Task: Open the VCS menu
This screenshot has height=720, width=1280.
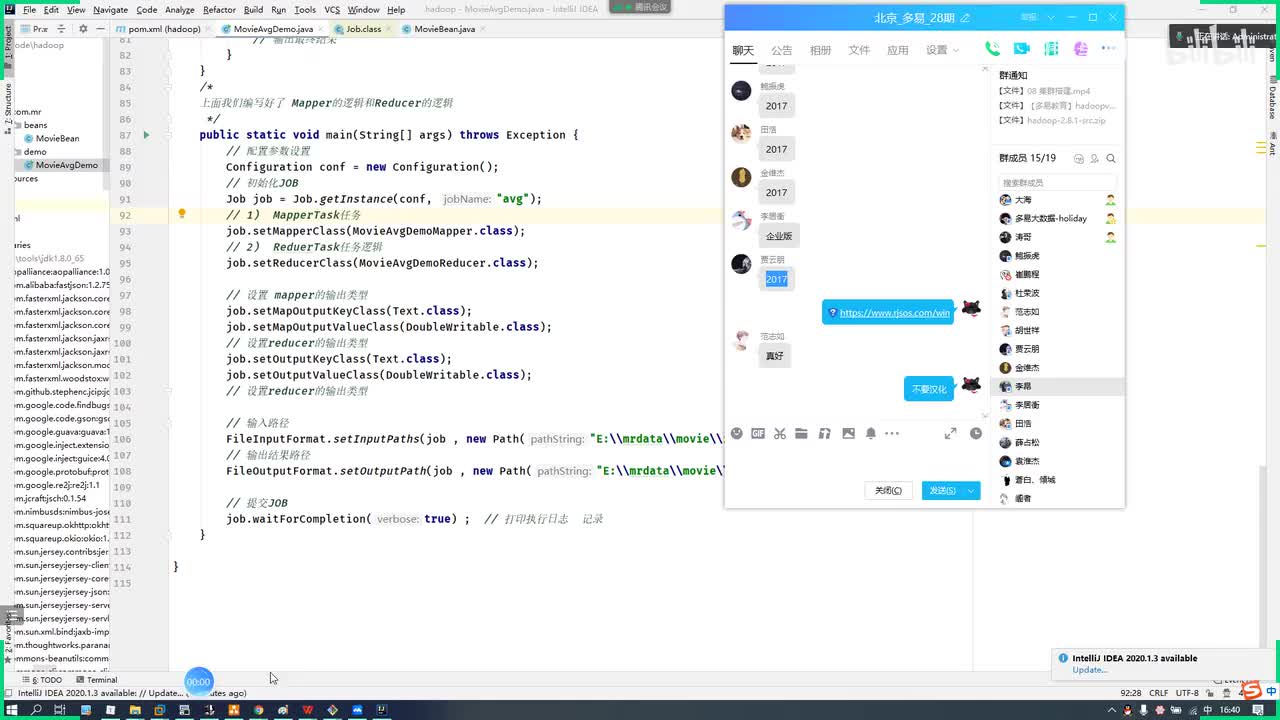Action: pos(332,10)
